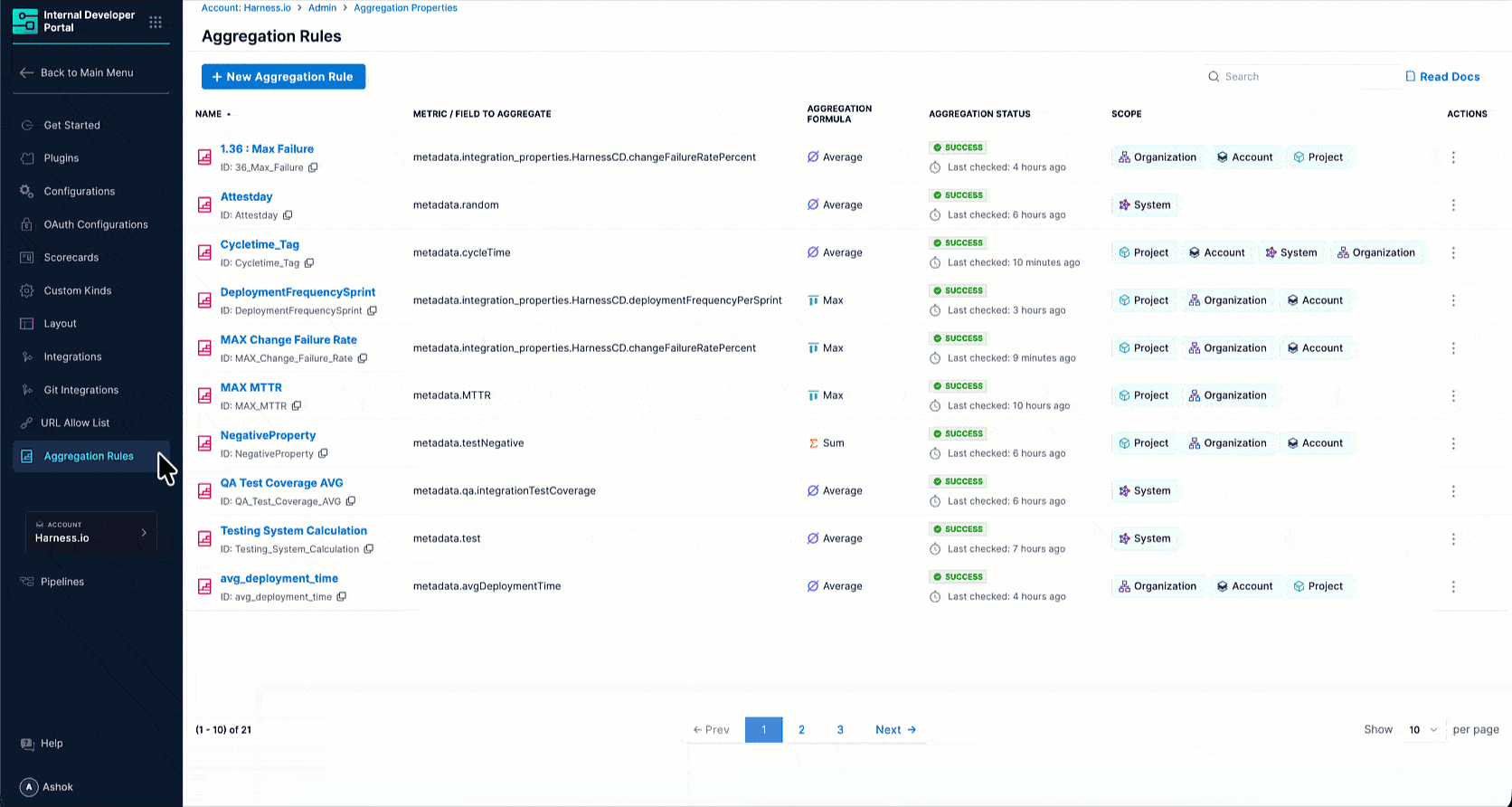Click the Search input field

tap(1302, 77)
